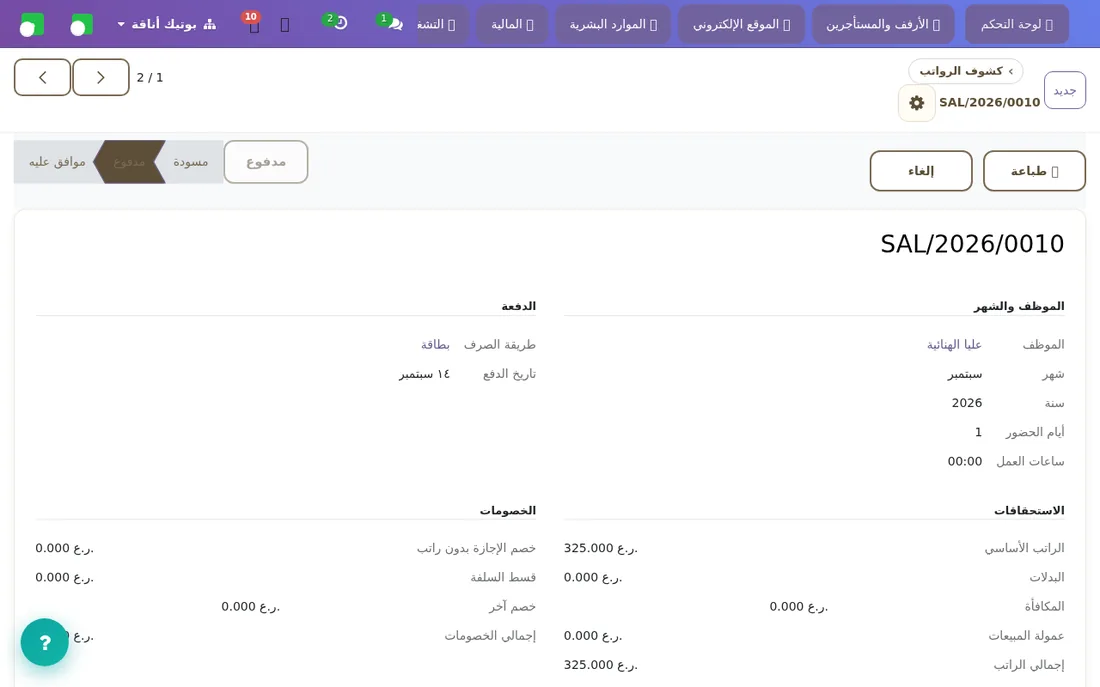Click the البدلات amount 0.000
Viewport: 1100px width, 687px height.
click(593, 578)
